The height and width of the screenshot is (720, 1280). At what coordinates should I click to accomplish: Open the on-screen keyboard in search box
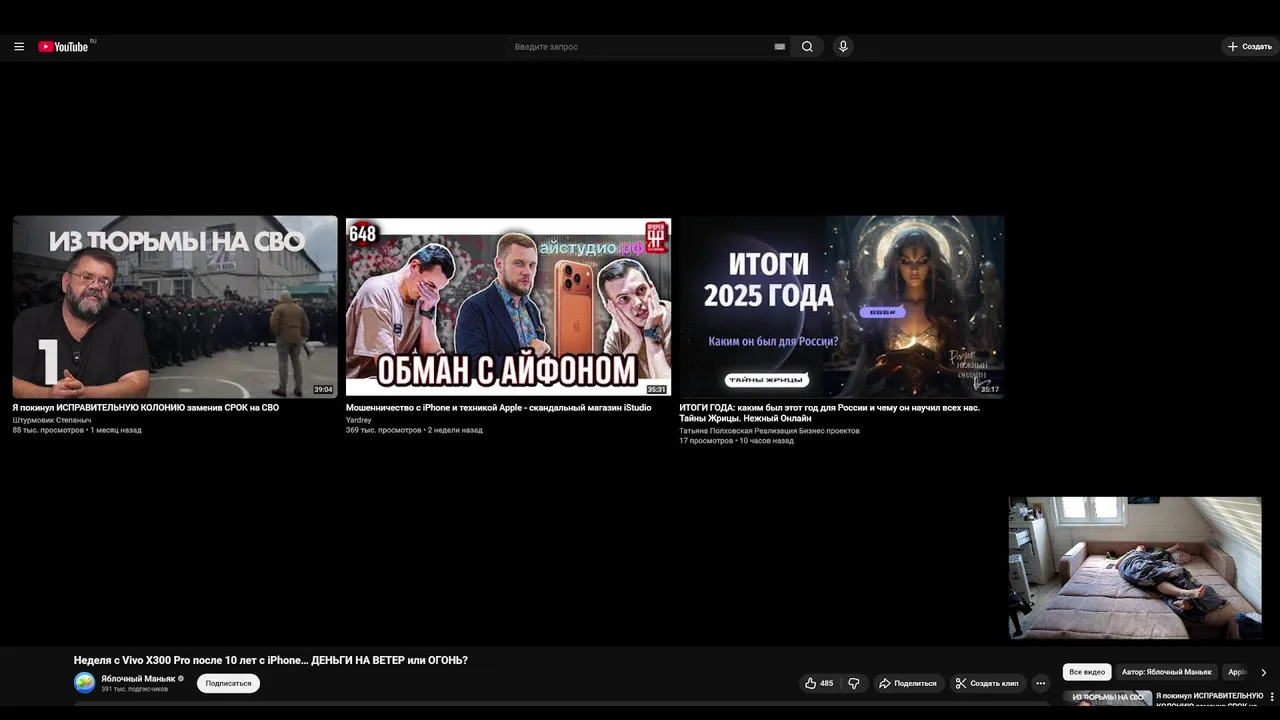point(780,46)
